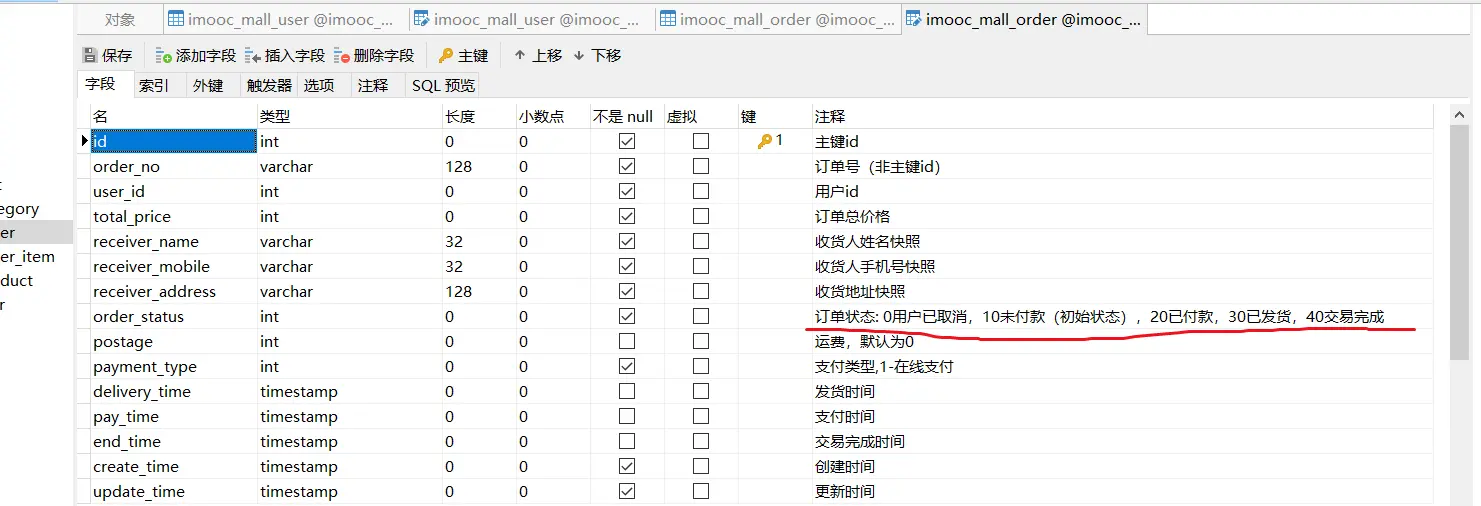
Task: Click the order_no field name
Action: 126,167
